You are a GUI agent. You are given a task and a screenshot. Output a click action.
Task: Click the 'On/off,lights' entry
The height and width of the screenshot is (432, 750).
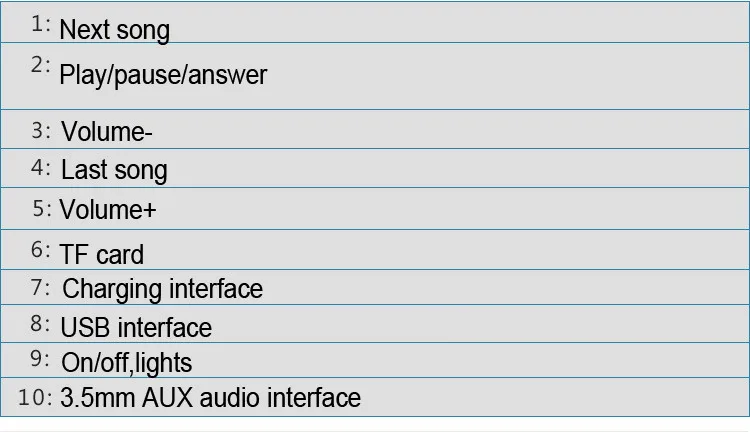click(x=127, y=363)
